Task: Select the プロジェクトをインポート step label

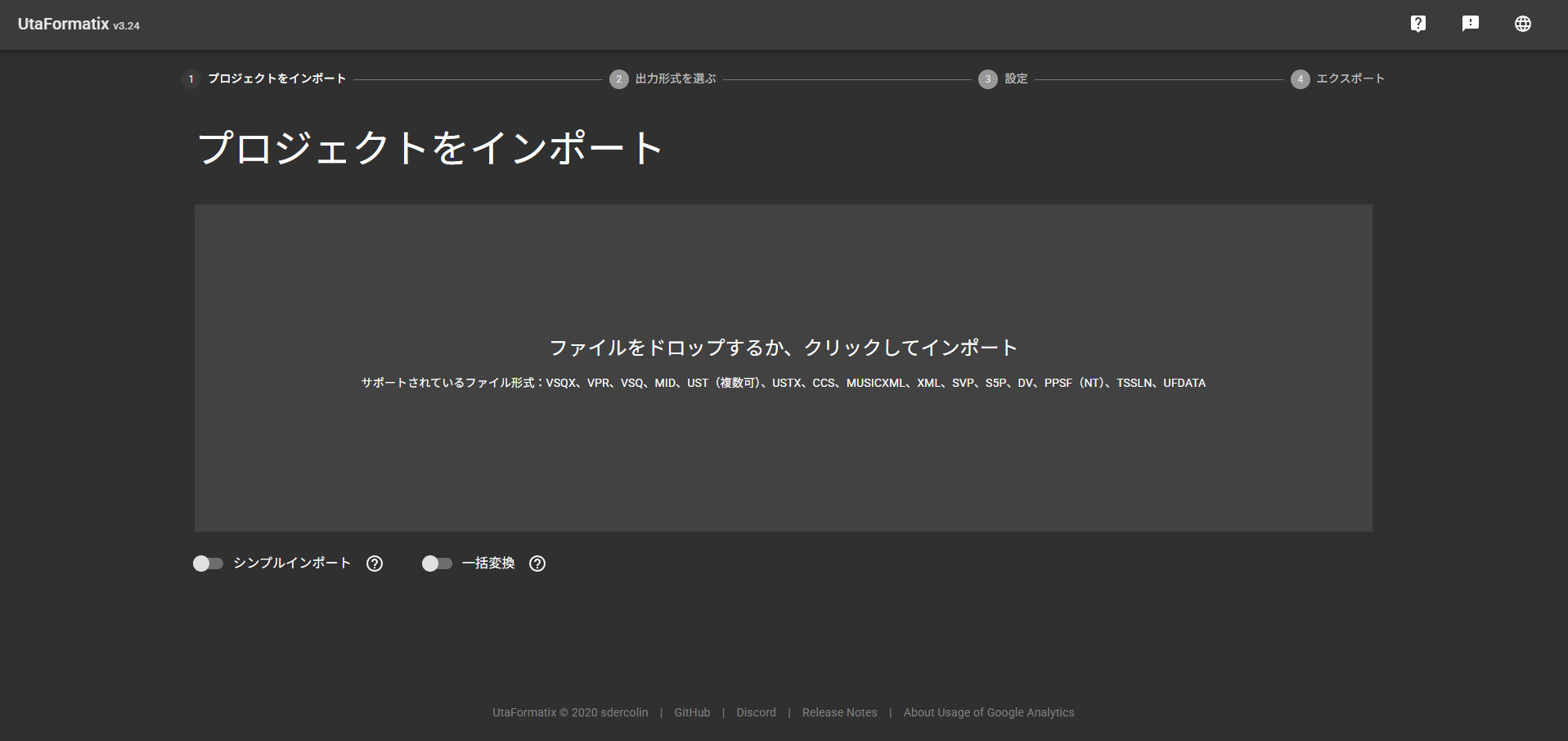Action: pos(276,79)
